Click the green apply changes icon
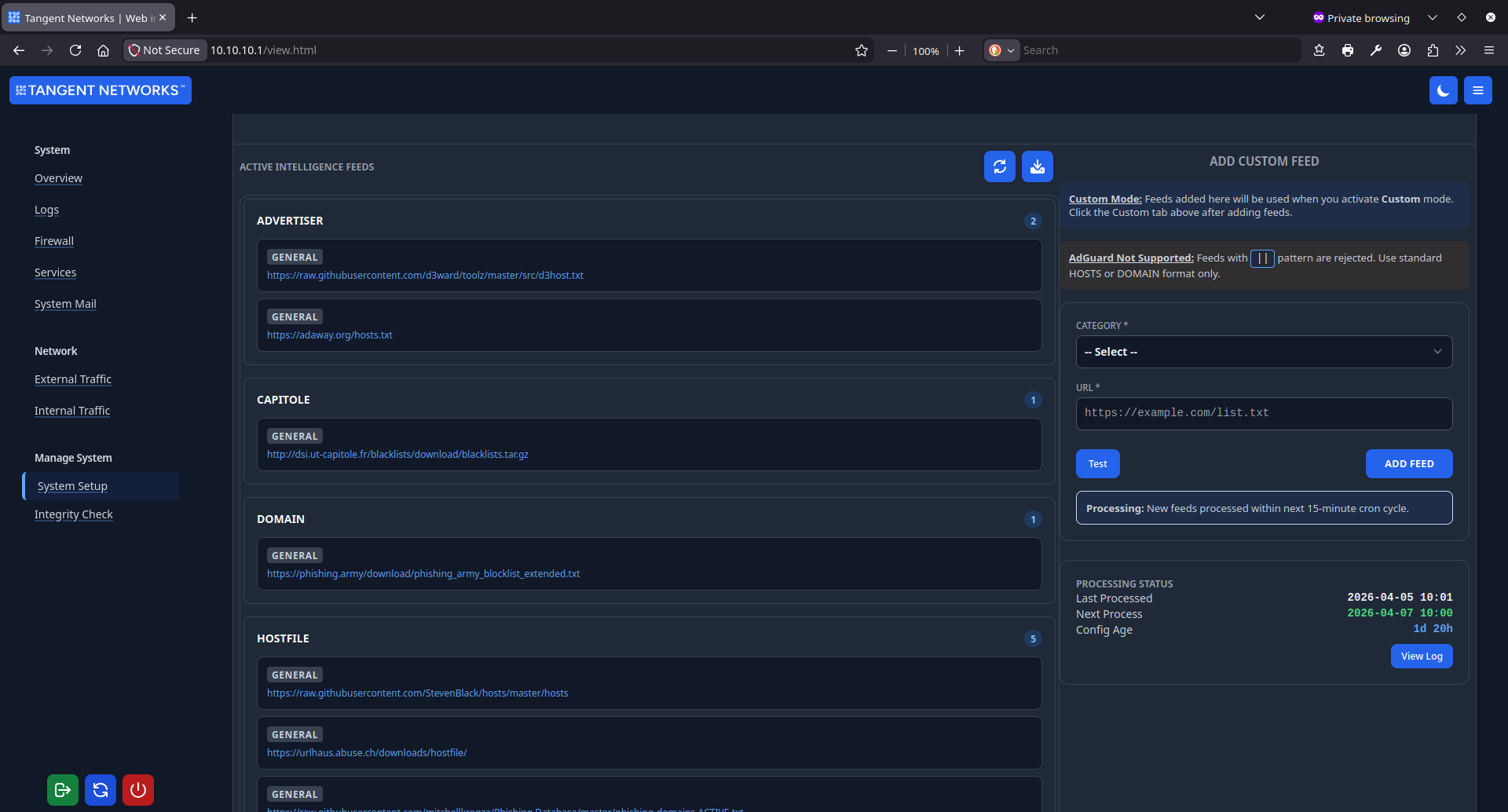 (x=62, y=790)
